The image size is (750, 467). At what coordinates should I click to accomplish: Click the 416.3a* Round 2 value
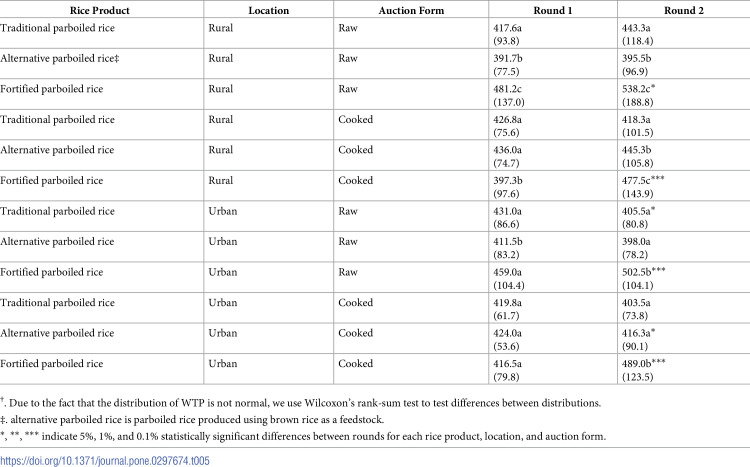(639, 333)
